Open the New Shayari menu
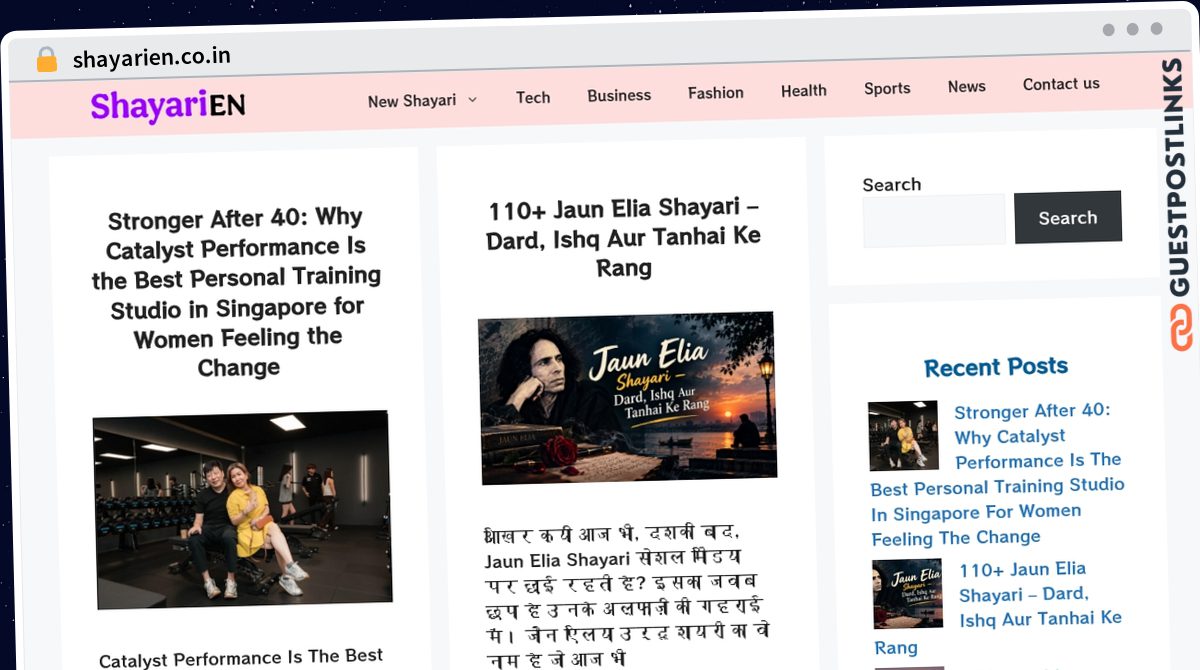 point(412,100)
